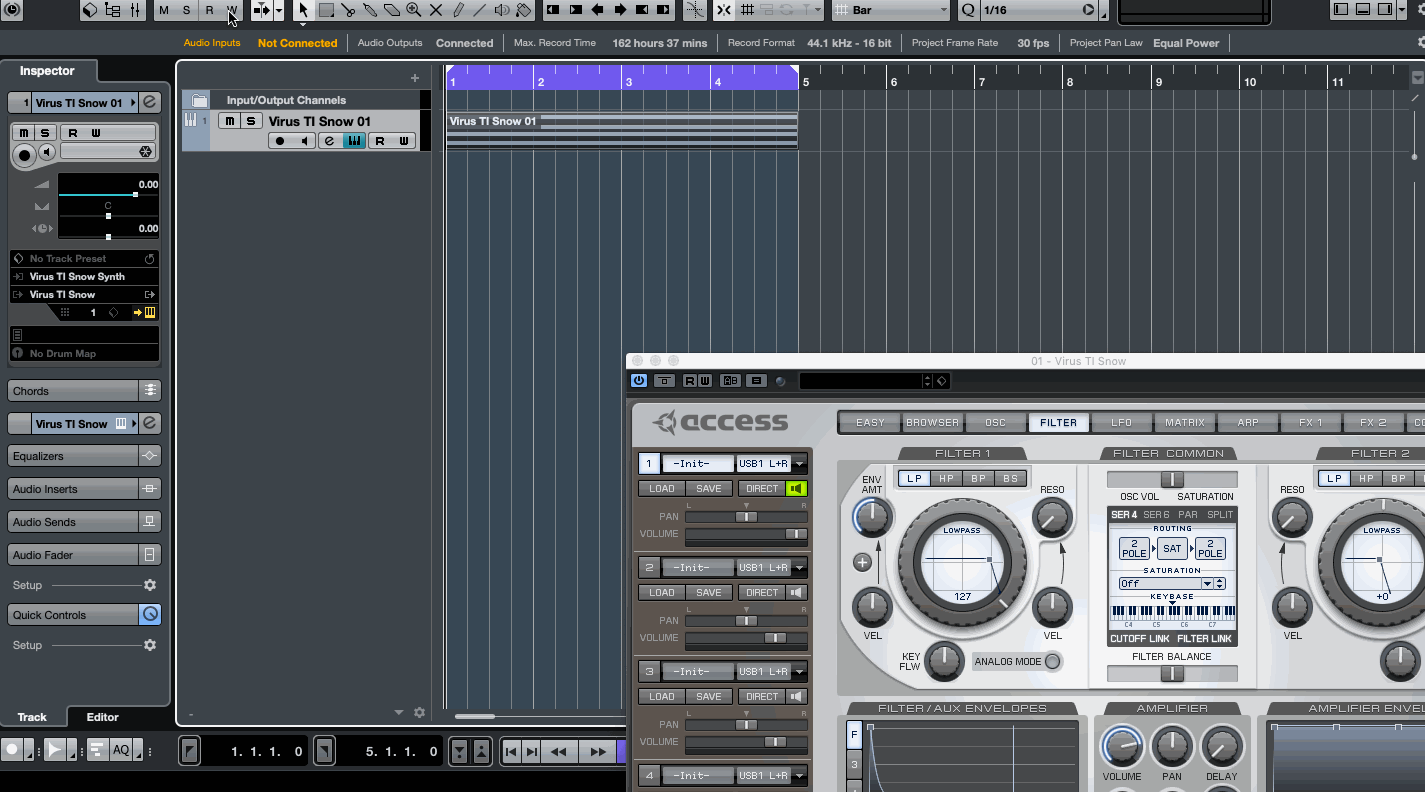Image resolution: width=1425 pixels, height=792 pixels.
Task: Switch to the OSC tab in Virus
Action: click(995, 422)
